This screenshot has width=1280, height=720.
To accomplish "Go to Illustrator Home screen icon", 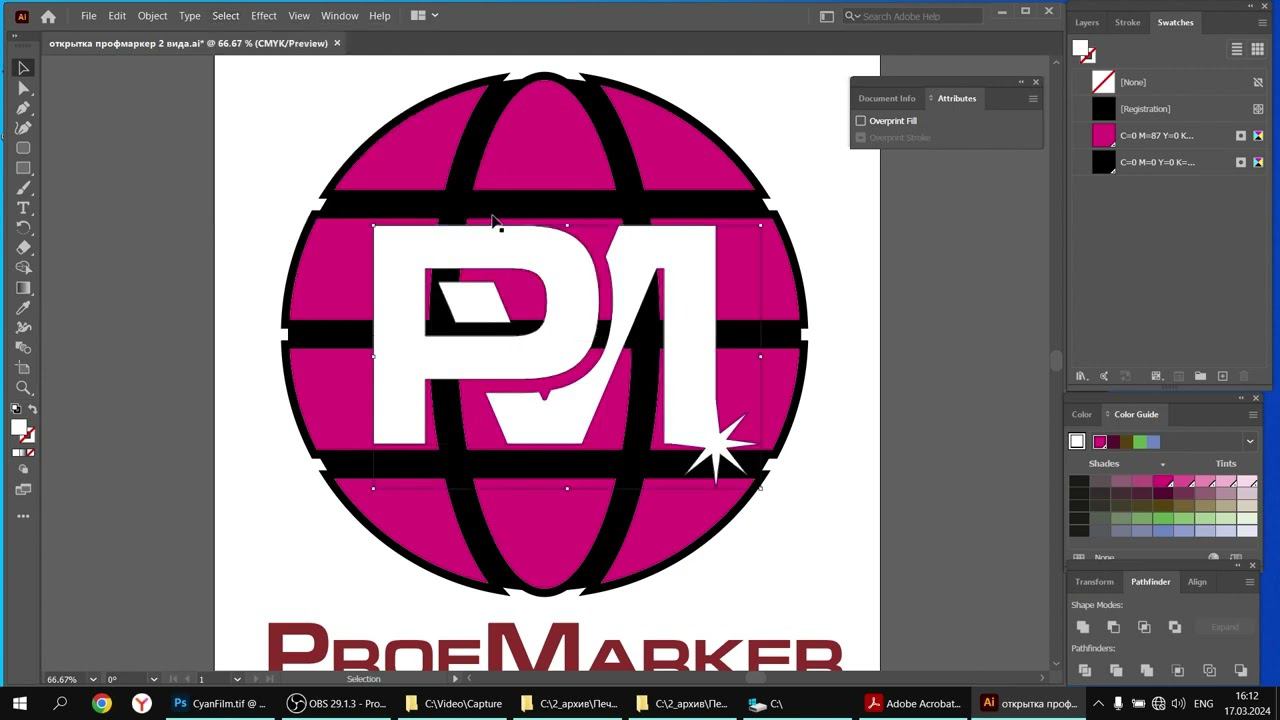I will [x=48, y=16].
